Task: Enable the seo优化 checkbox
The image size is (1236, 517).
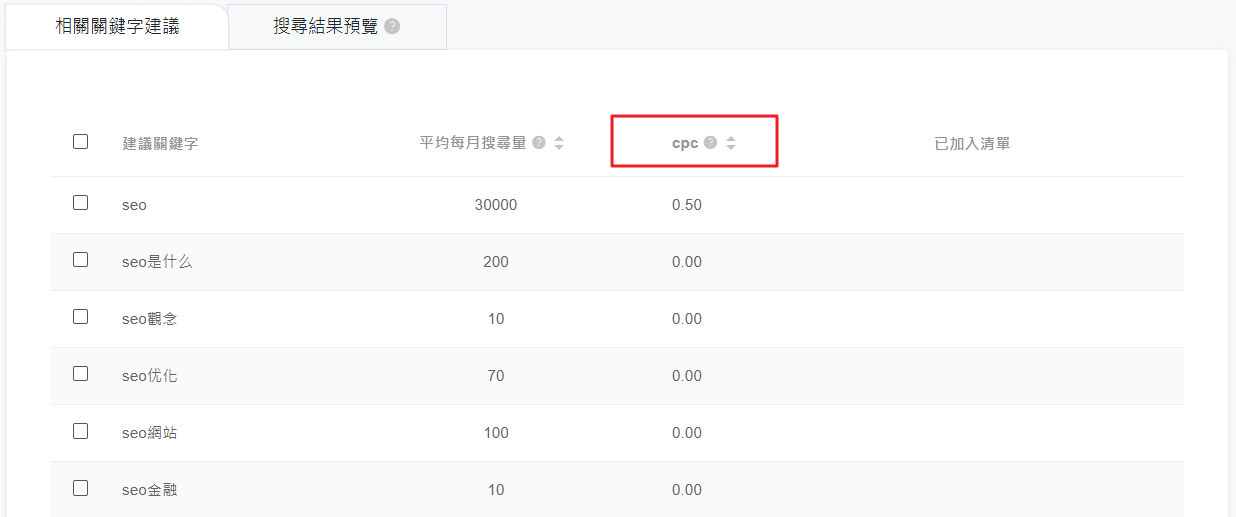Action: click(x=81, y=374)
